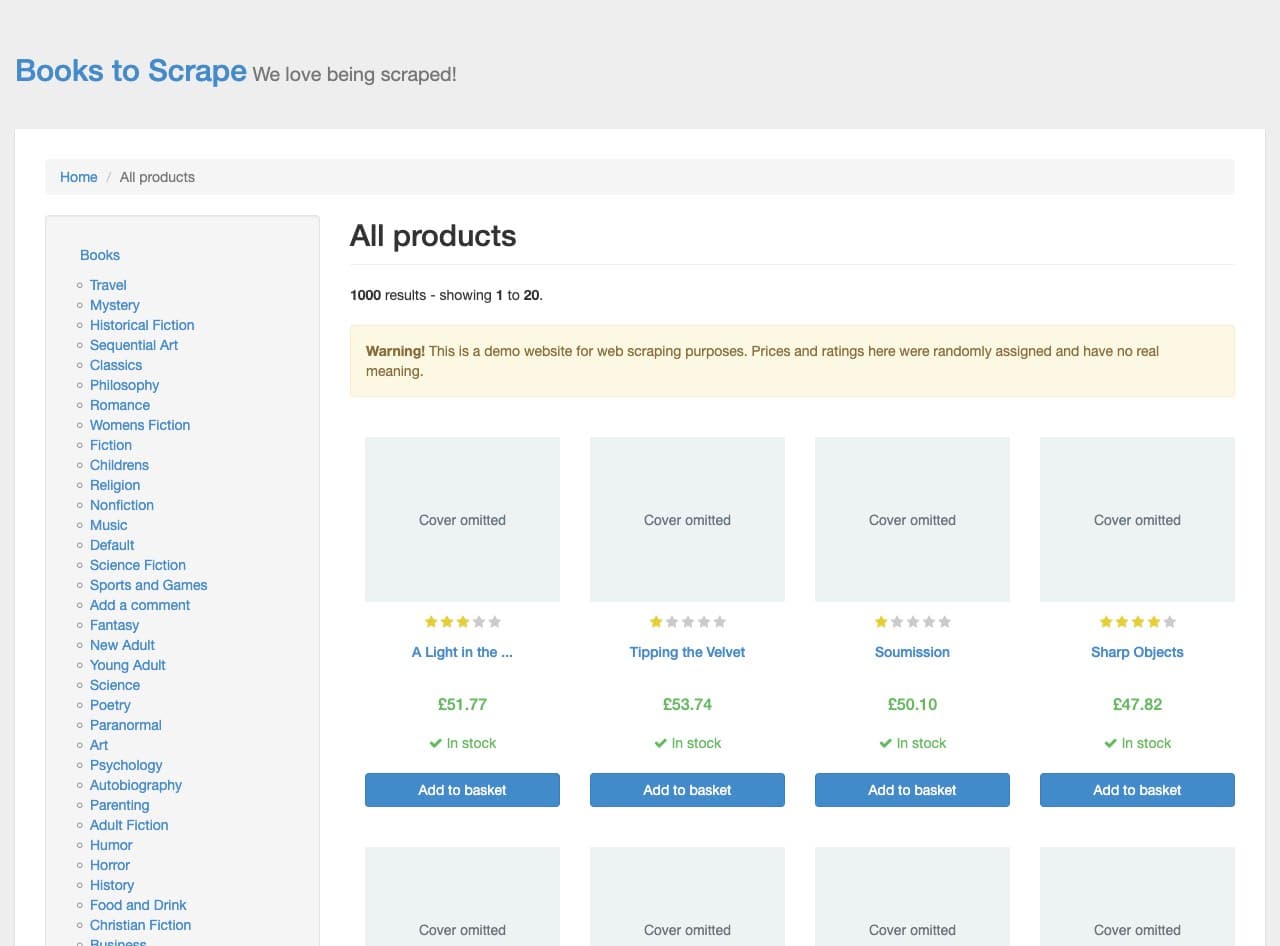
Task: Click the star rating of A Light in the ...
Action: point(462,622)
